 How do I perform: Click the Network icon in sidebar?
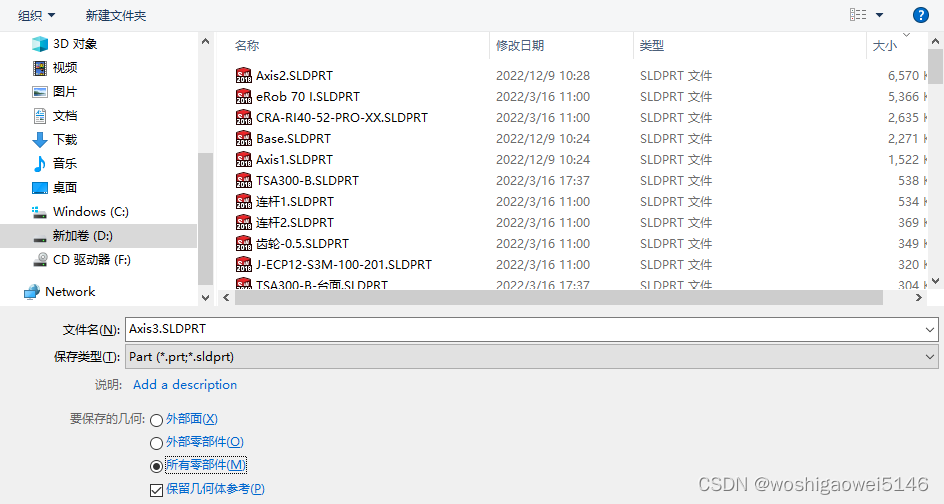pos(31,292)
